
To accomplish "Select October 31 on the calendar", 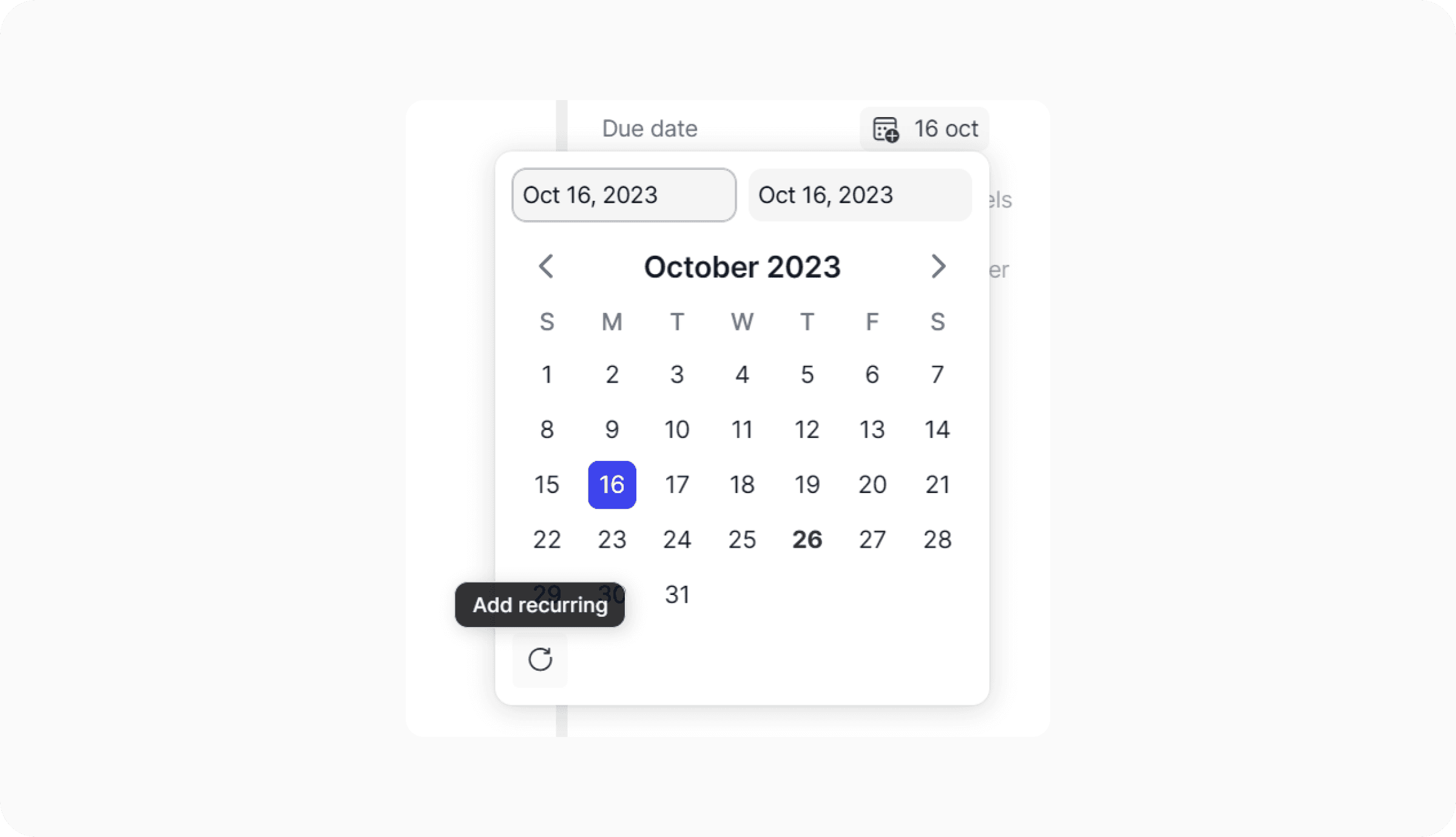I will coord(678,594).
